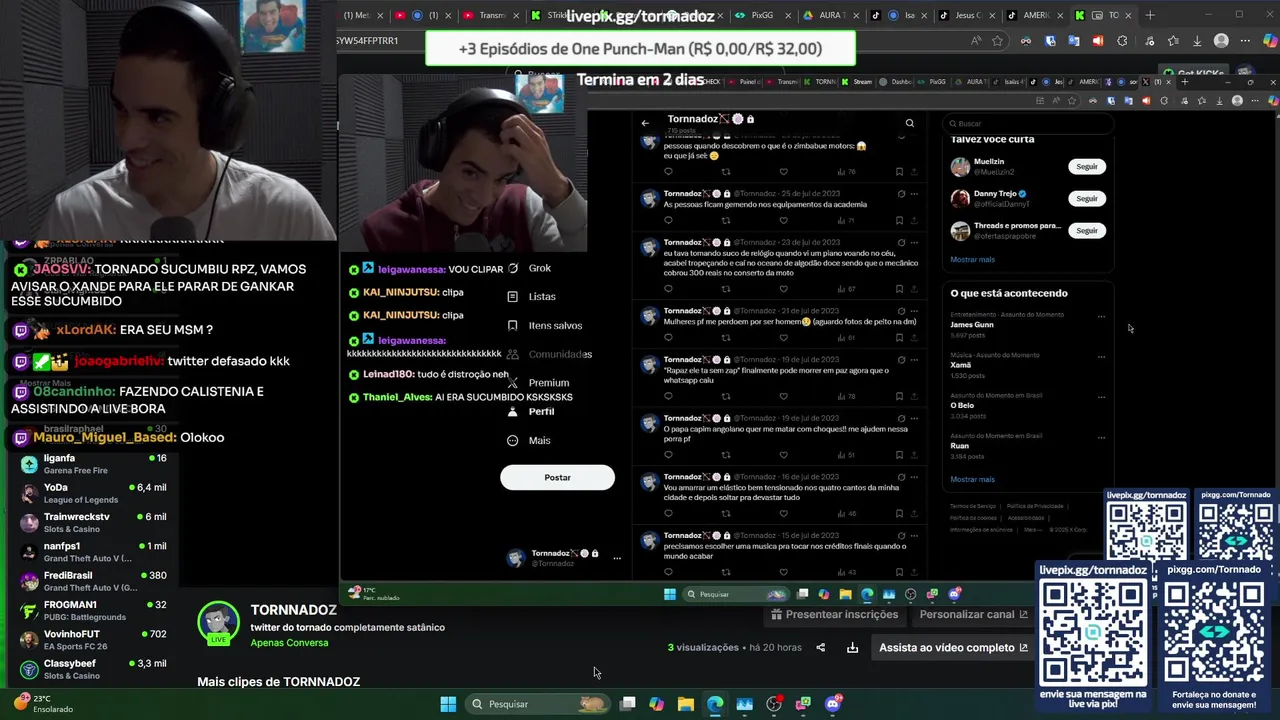Follow Muellzin with the Seguir button
Viewport: 1280px width, 720px height.
pyautogui.click(x=1087, y=167)
